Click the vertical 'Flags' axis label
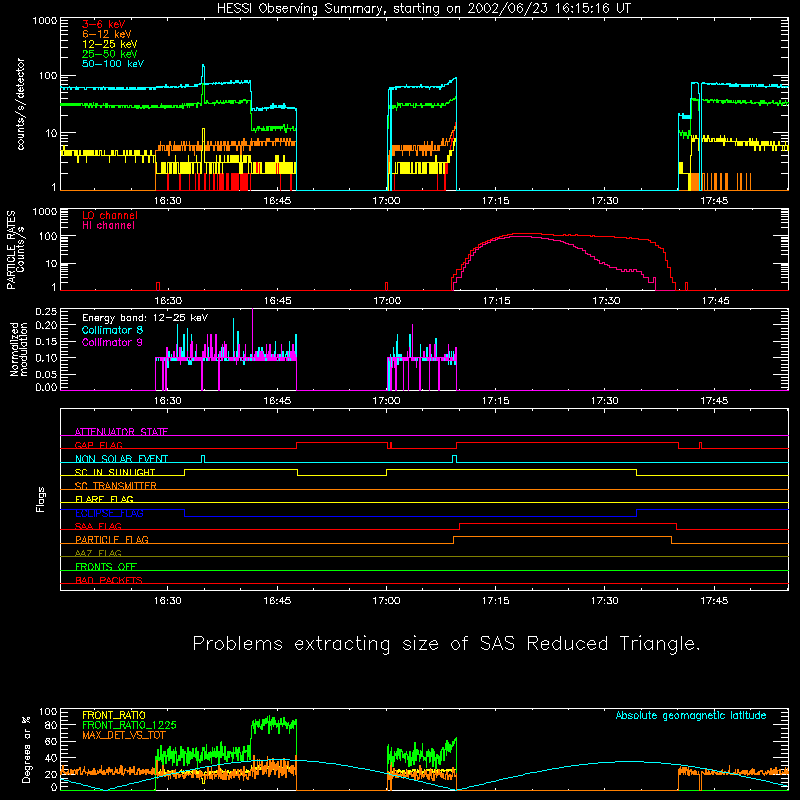This screenshot has width=800, height=800. 40,499
